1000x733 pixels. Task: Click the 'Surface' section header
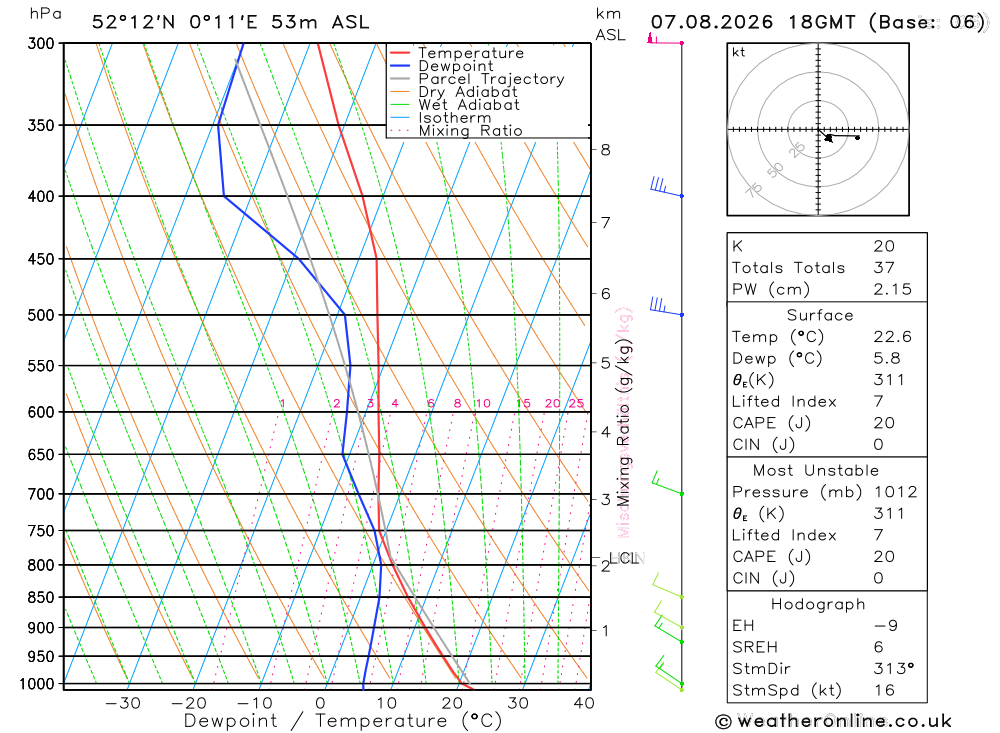[x=820, y=315]
